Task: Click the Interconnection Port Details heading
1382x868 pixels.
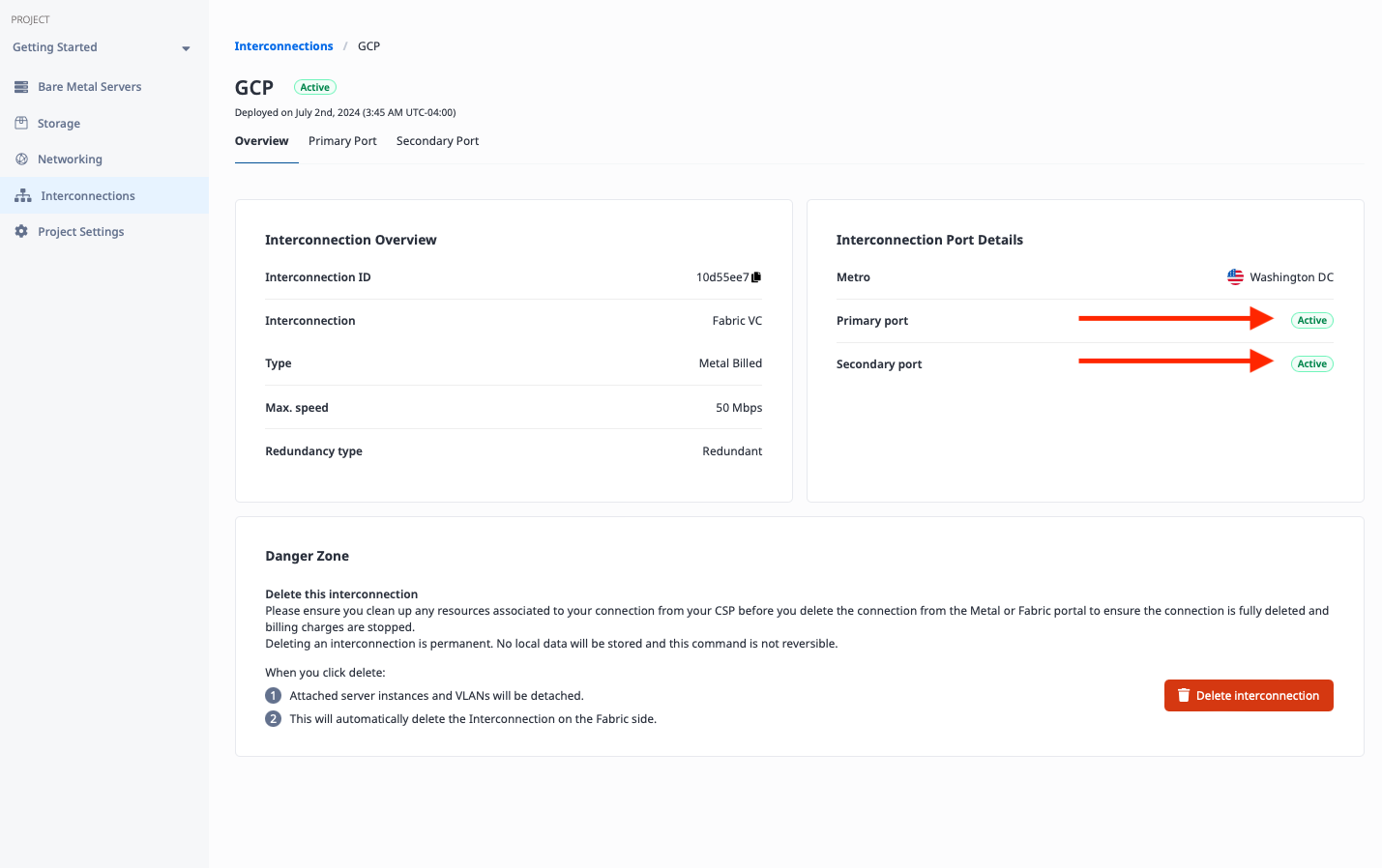Action: click(x=929, y=240)
